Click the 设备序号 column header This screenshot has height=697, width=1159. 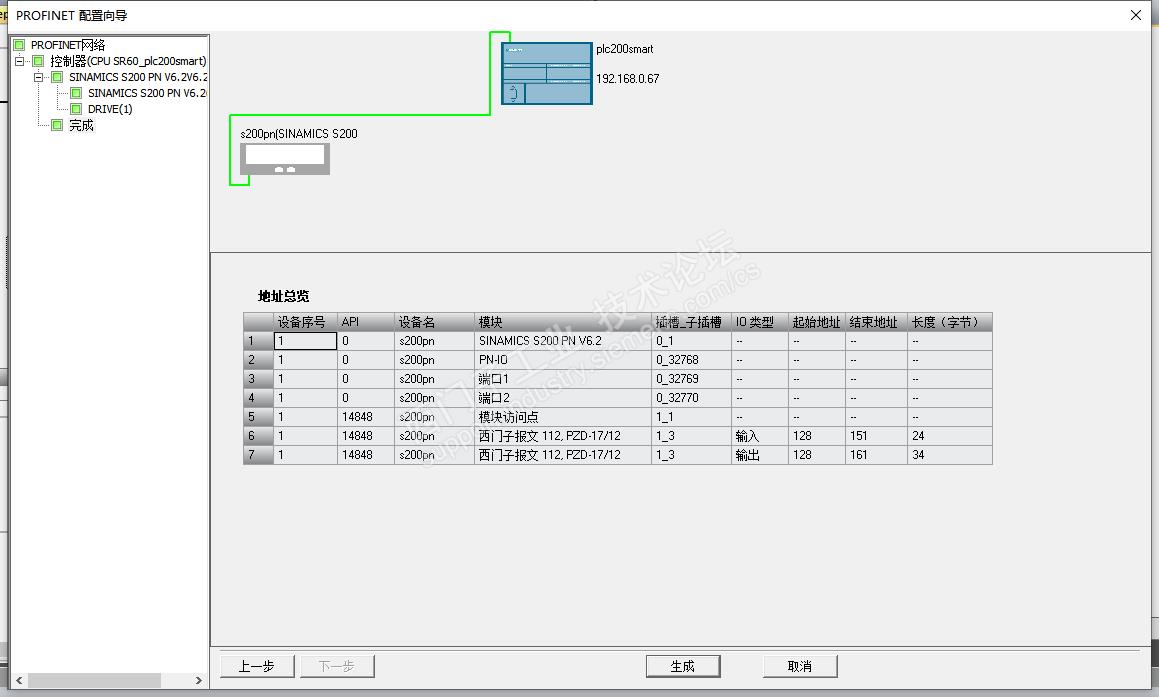tap(305, 322)
